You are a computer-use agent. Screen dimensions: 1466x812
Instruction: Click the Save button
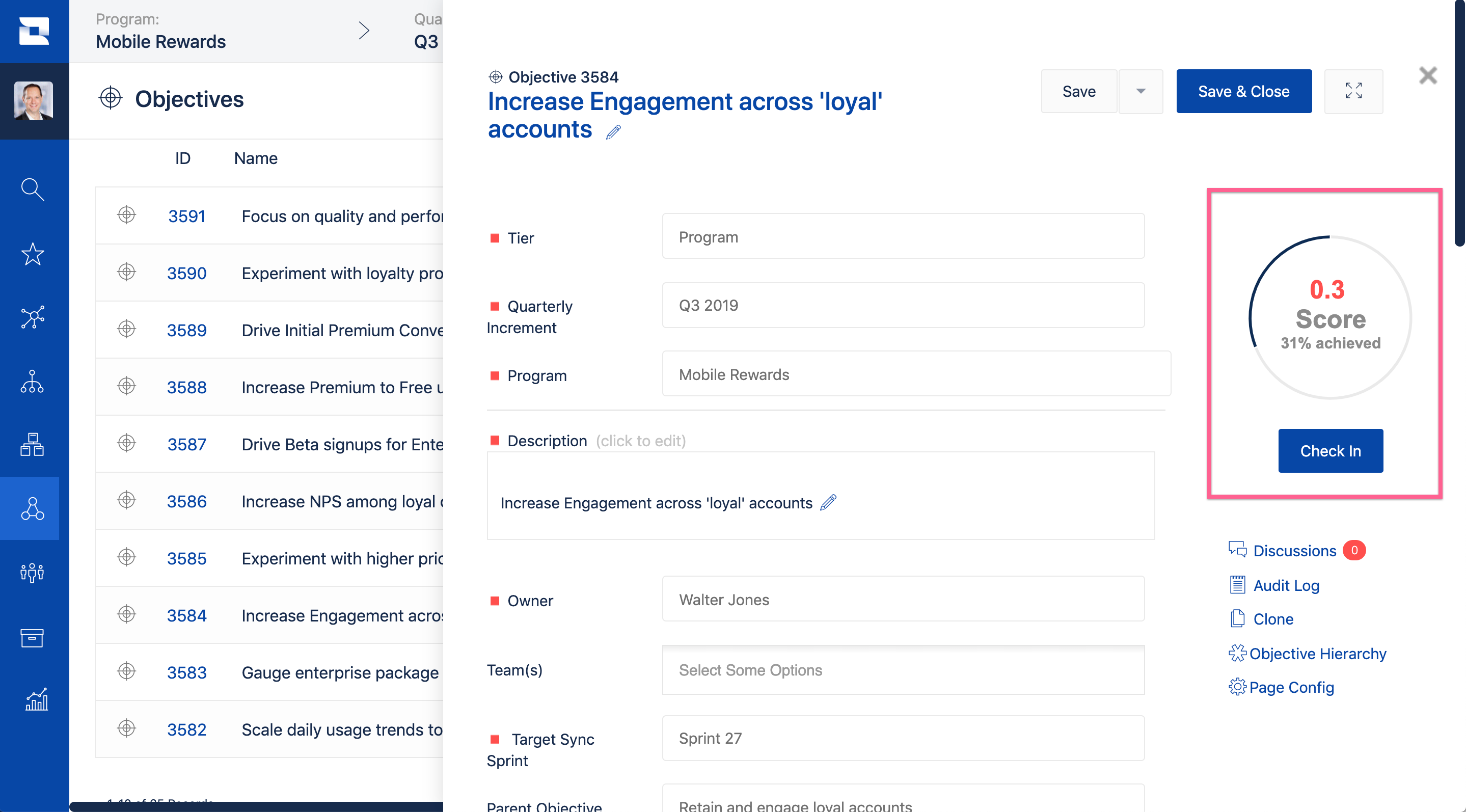[1079, 91]
